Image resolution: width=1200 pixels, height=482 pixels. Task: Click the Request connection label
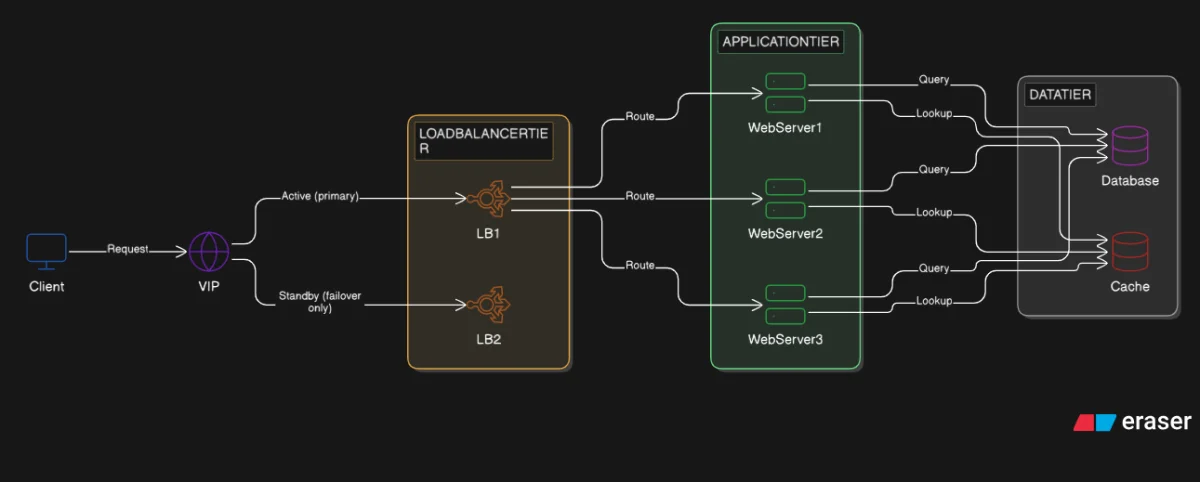(x=128, y=249)
